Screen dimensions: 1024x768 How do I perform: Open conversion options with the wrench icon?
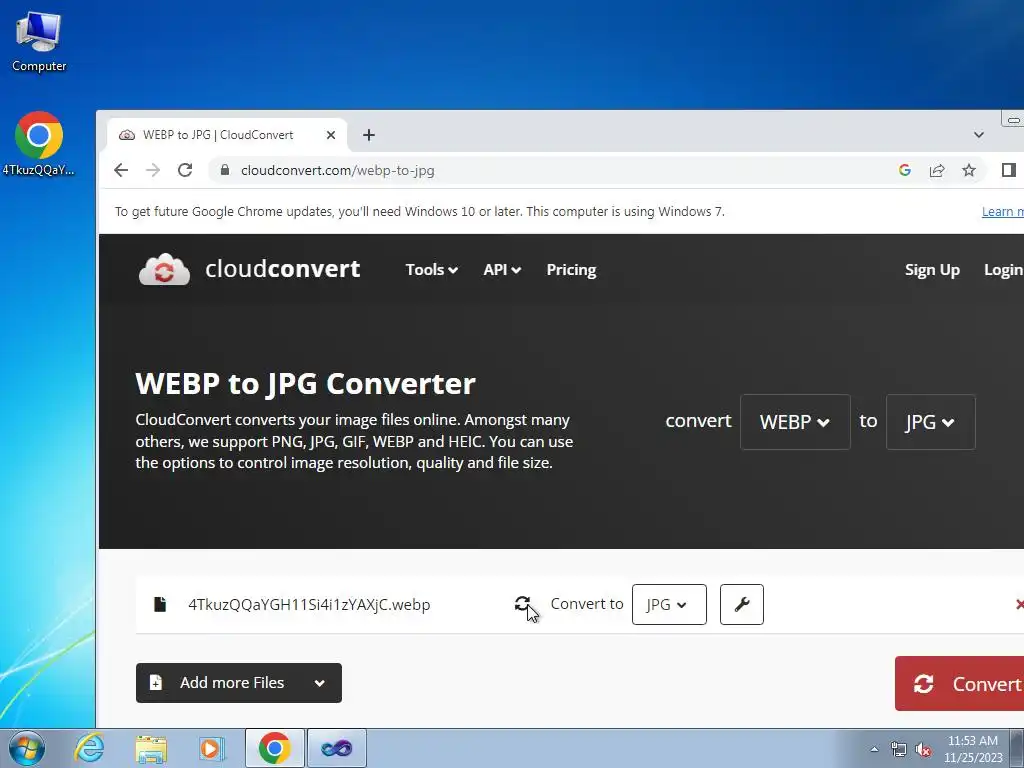coord(742,605)
